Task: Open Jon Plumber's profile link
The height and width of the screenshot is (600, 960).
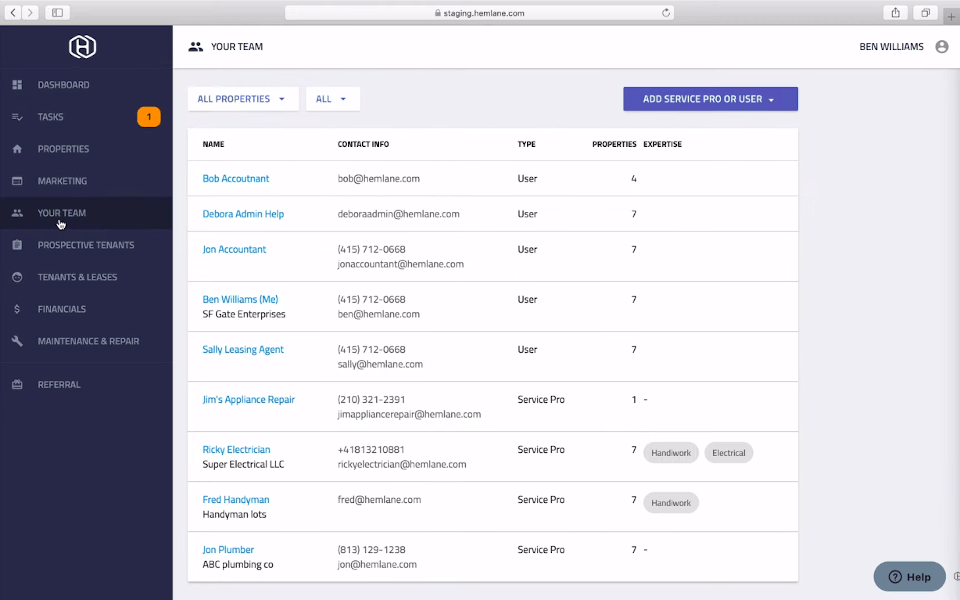Action: pyautogui.click(x=228, y=550)
